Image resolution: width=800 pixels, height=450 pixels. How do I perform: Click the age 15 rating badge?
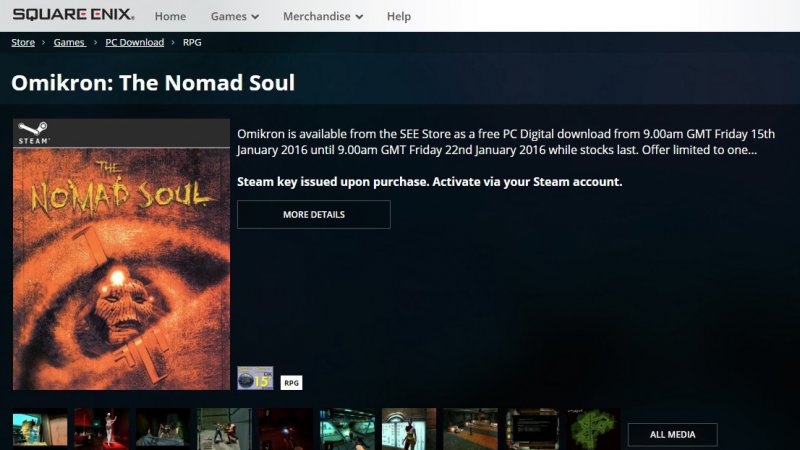[x=255, y=378]
